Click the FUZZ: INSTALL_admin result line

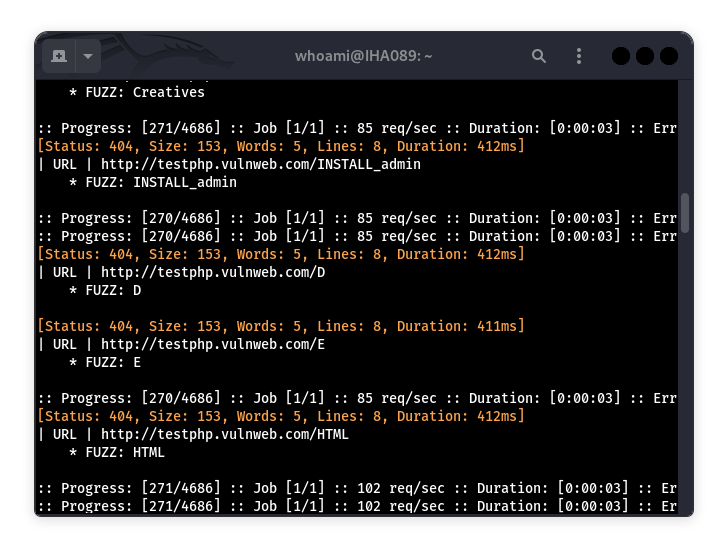point(152,182)
